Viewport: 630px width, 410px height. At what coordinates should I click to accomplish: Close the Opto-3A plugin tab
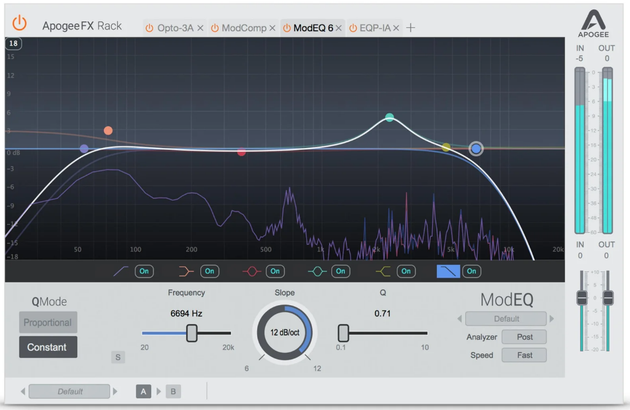click(200, 28)
